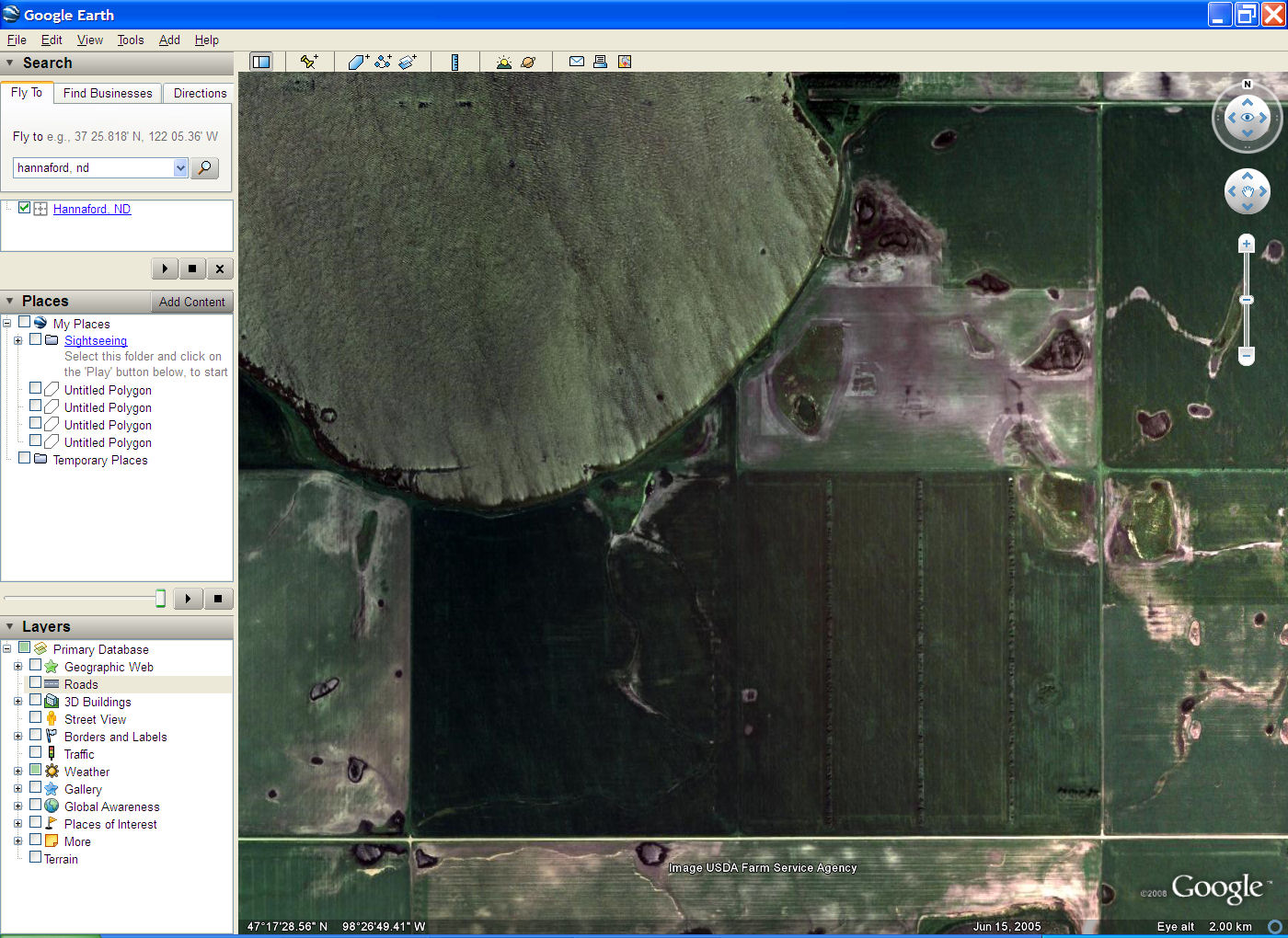Clear the search results with the X button
The width and height of the screenshot is (1288, 938).
[x=219, y=269]
